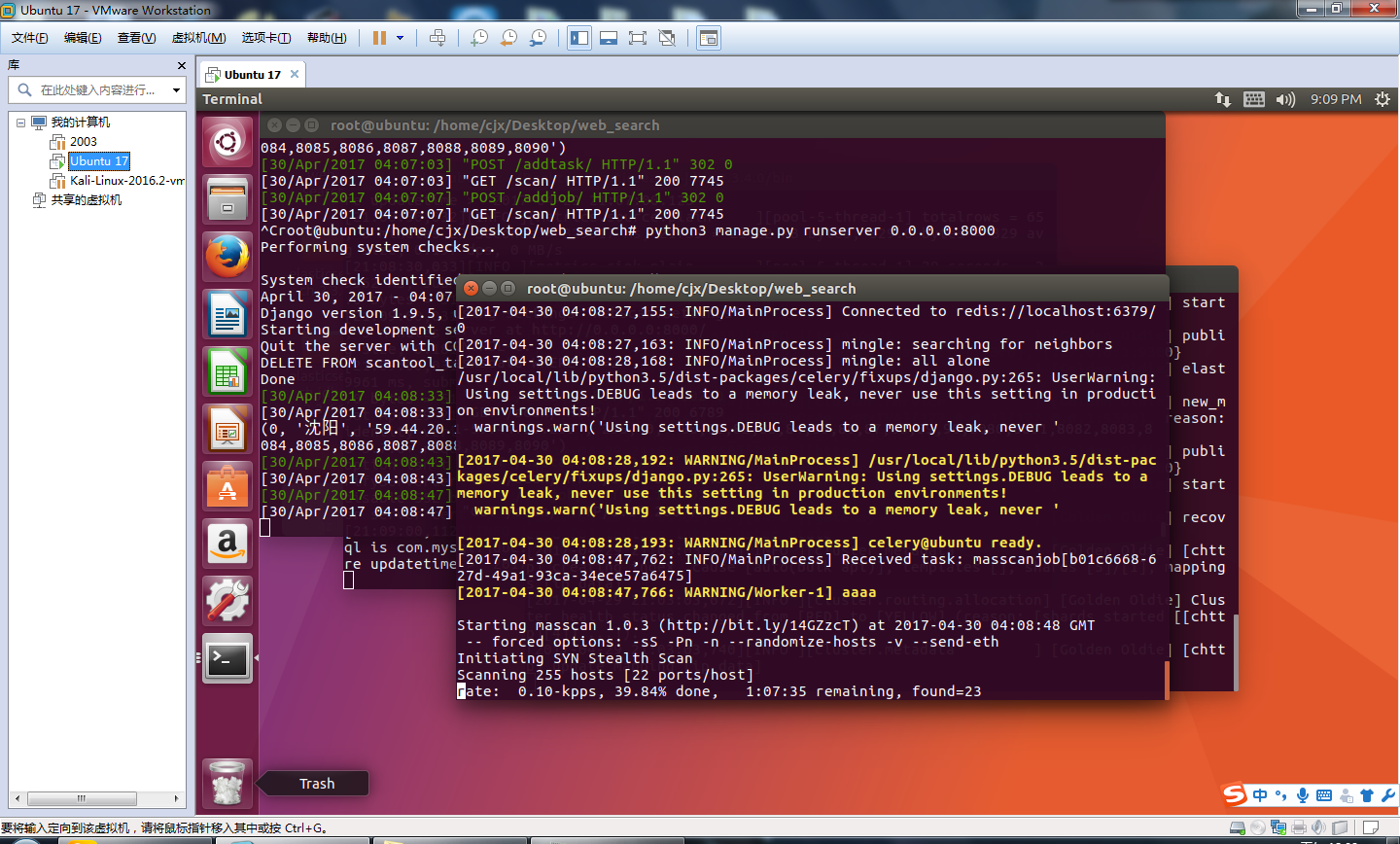This screenshot has width=1400, height=844.
Task: Click the Sogou input method logo
Action: [x=1235, y=795]
